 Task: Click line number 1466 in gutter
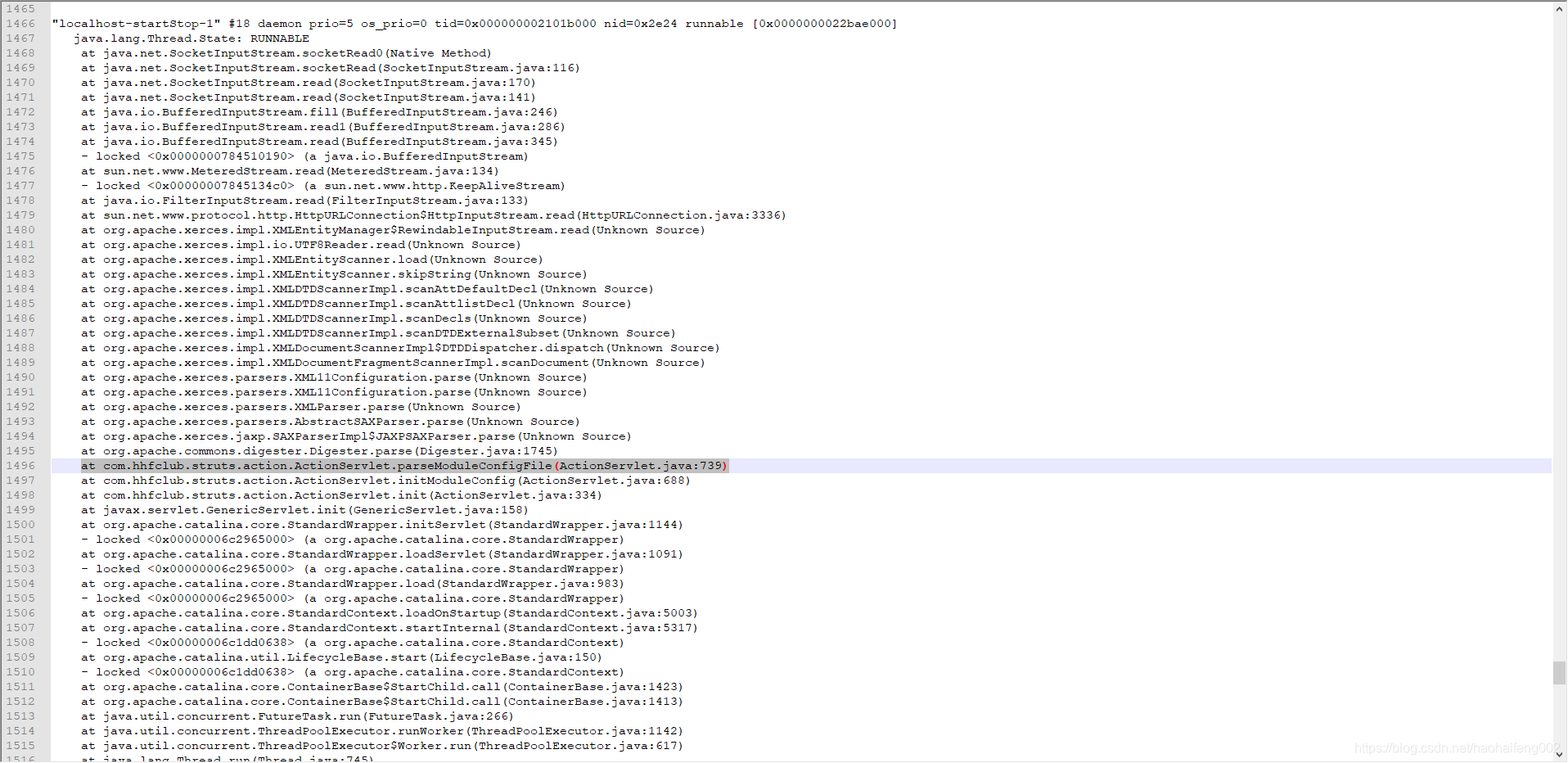tap(21, 24)
